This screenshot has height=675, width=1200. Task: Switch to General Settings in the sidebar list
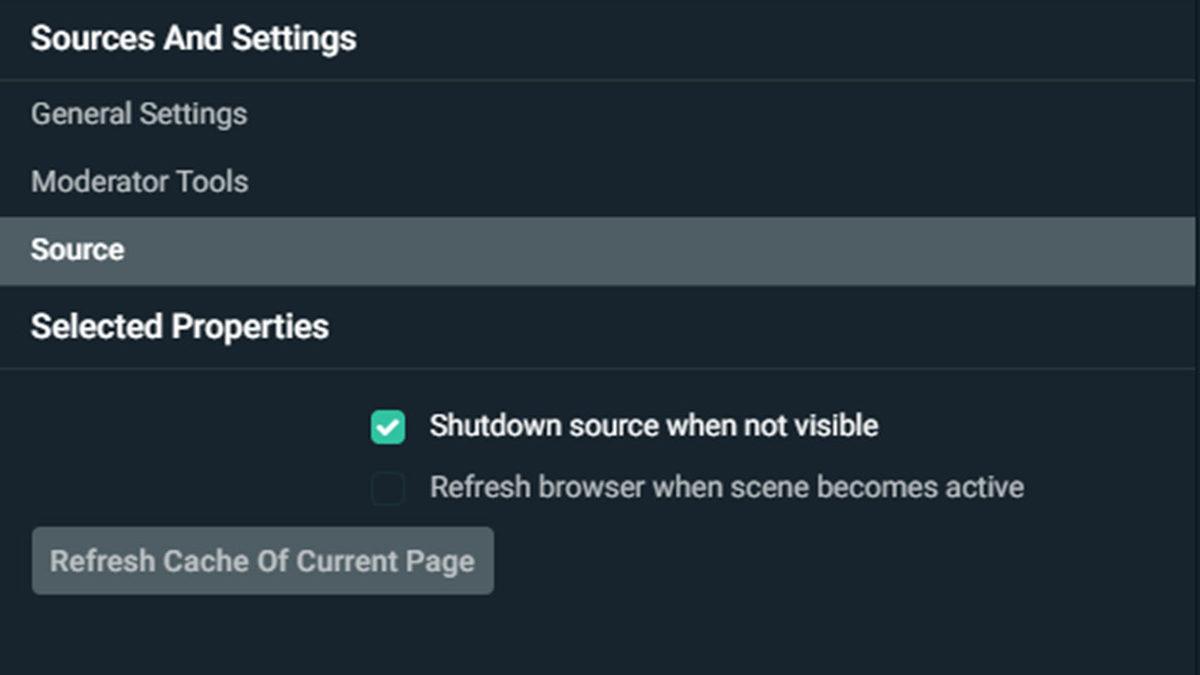pyautogui.click(x=139, y=114)
